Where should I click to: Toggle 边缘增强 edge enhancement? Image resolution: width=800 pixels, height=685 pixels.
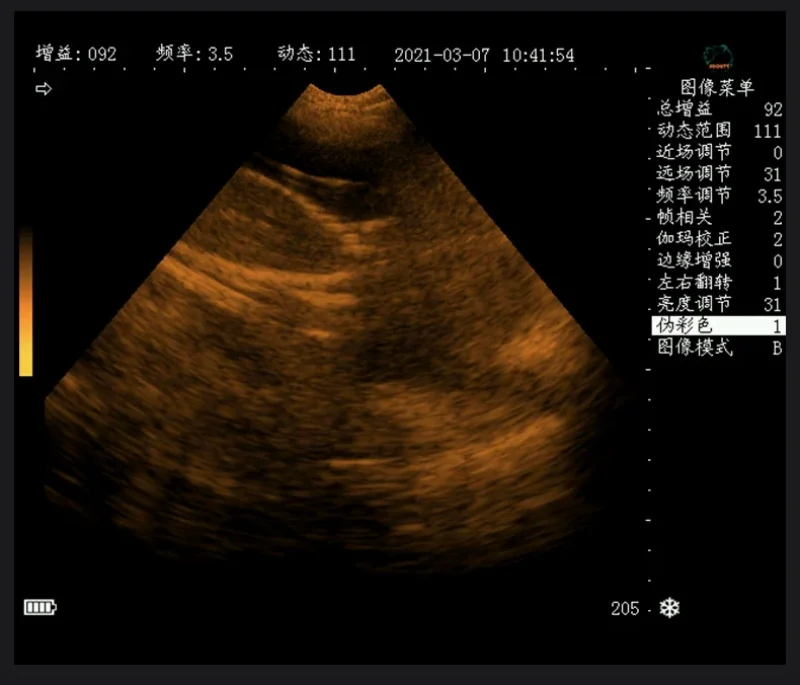pos(700,260)
